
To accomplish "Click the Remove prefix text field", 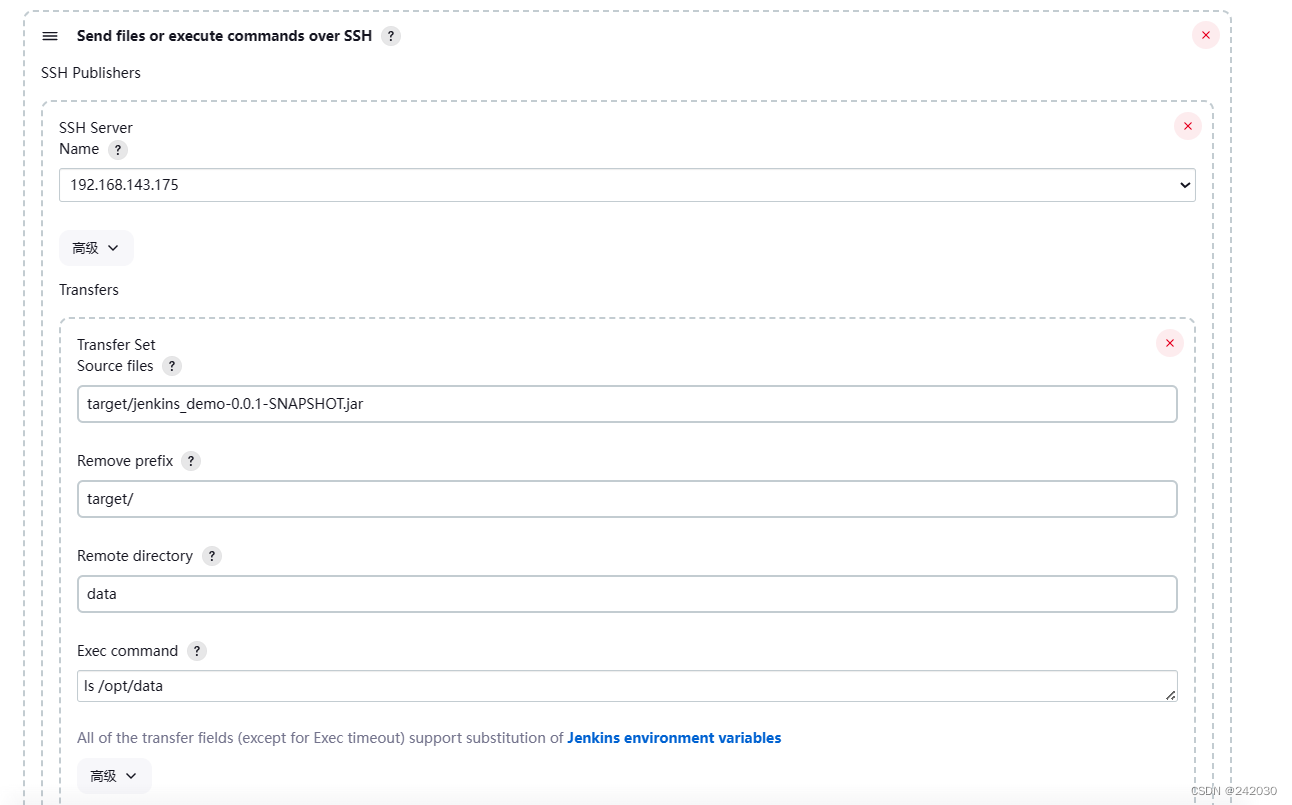I will [x=627, y=499].
